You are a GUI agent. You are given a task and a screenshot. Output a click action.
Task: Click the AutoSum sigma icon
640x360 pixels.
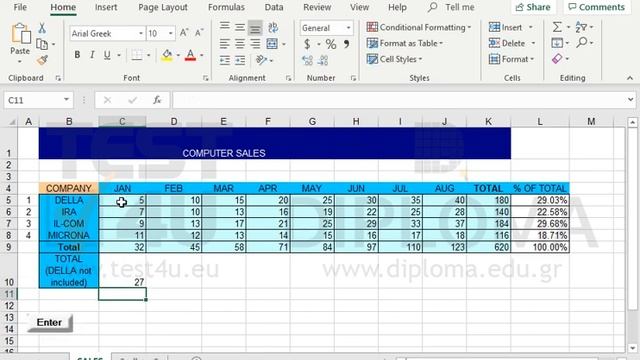click(557, 27)
